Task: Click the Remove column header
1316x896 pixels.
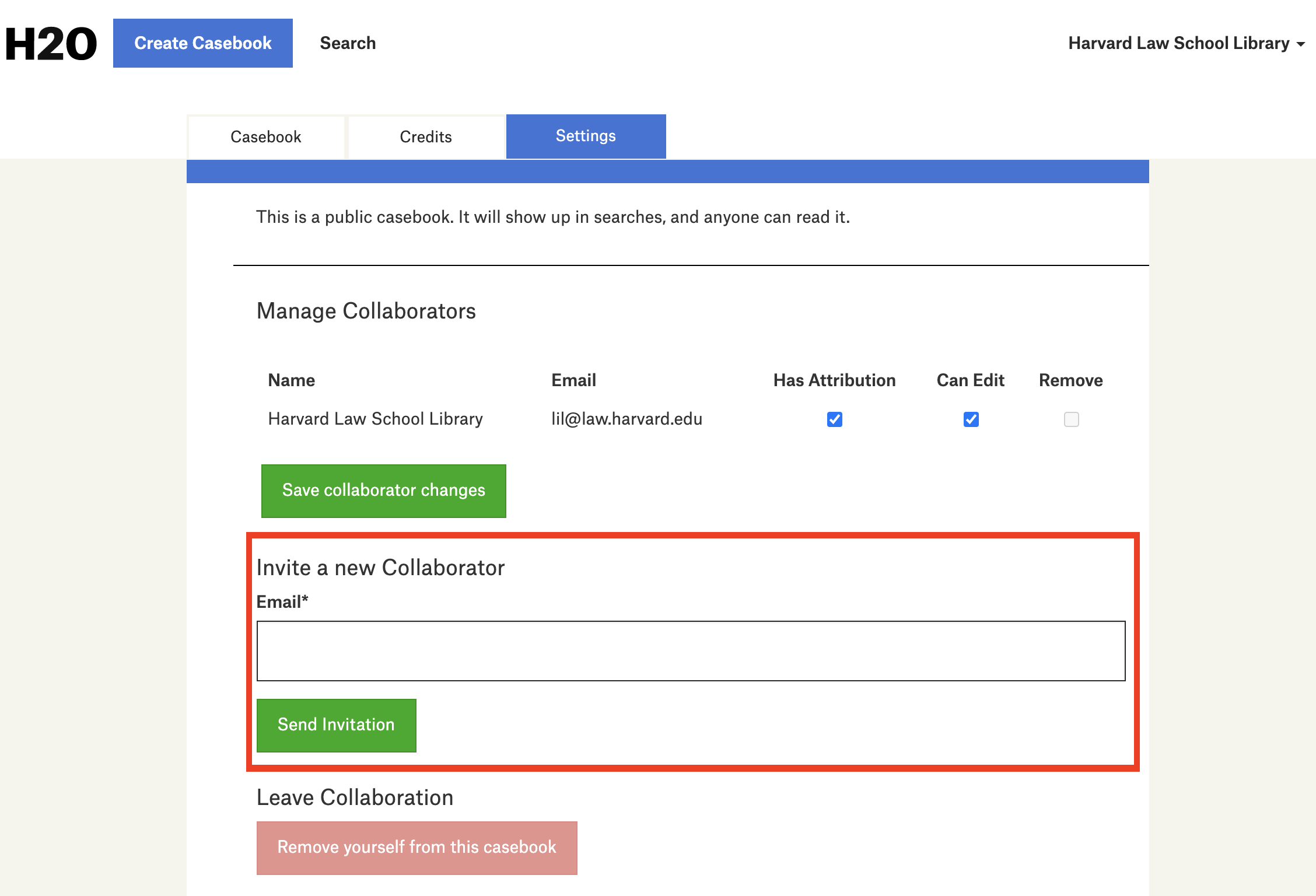Action: click(1071, 380)
